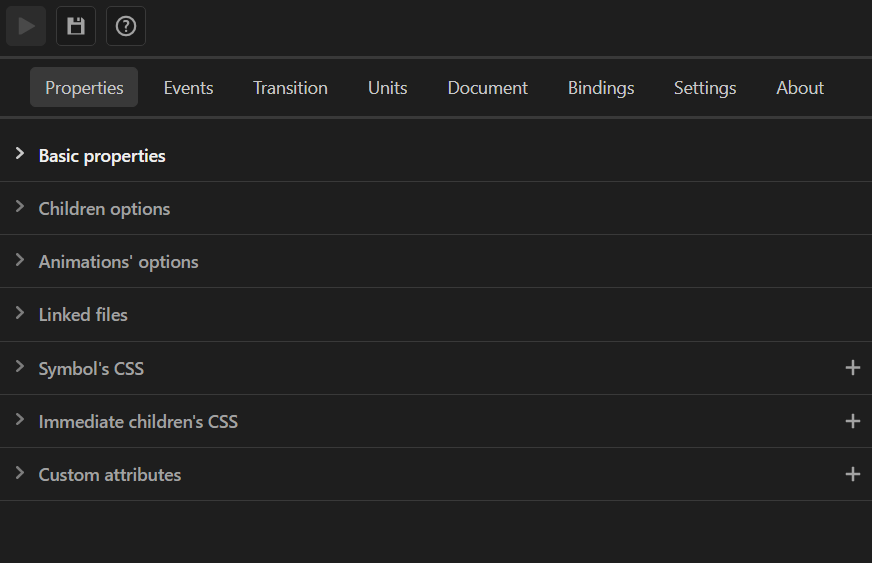Expand Custom attributes chevron
Image resolution: width=872 pixels, height=563 pixels.
point(19,473)
